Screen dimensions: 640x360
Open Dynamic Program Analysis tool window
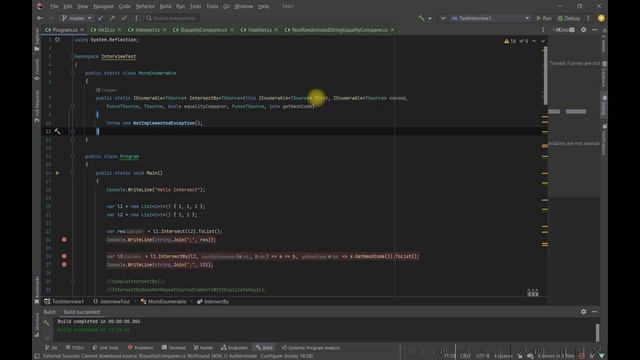[x=311, y=348]
